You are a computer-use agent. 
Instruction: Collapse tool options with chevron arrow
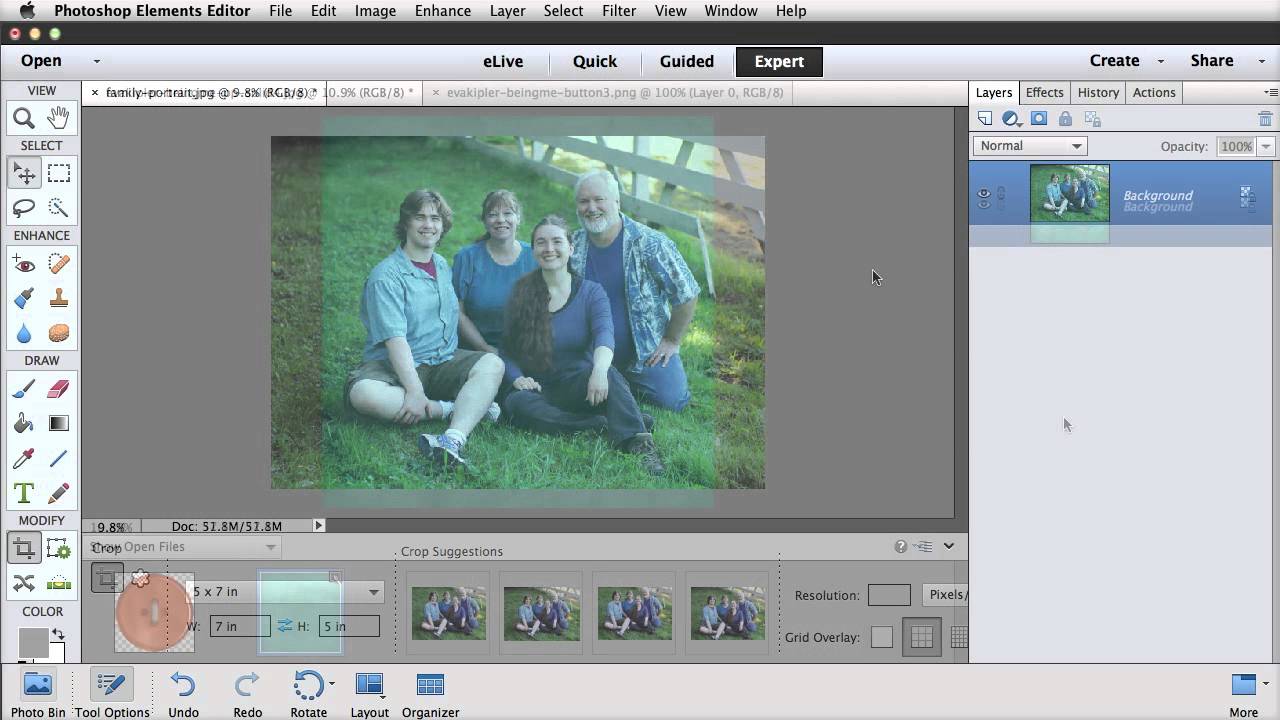point(948,546)
